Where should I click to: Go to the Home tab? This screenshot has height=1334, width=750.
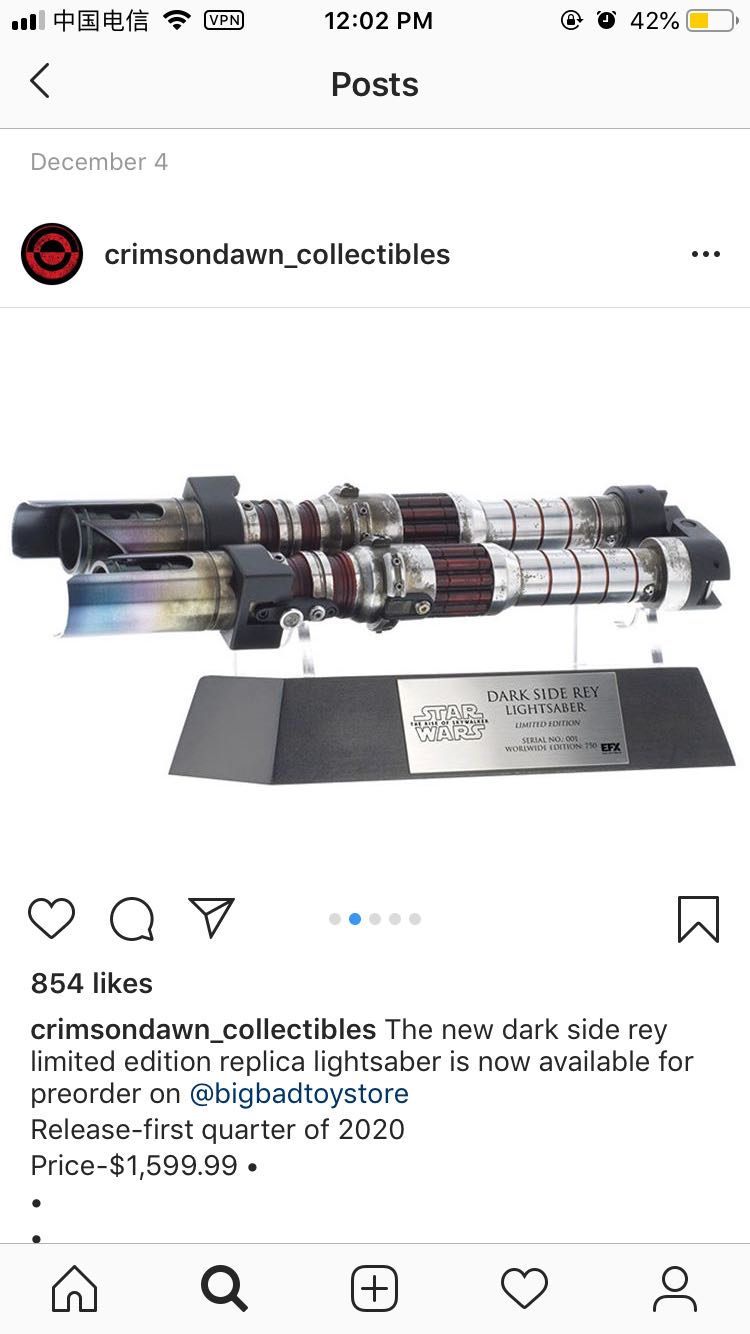click(75, 1288)
